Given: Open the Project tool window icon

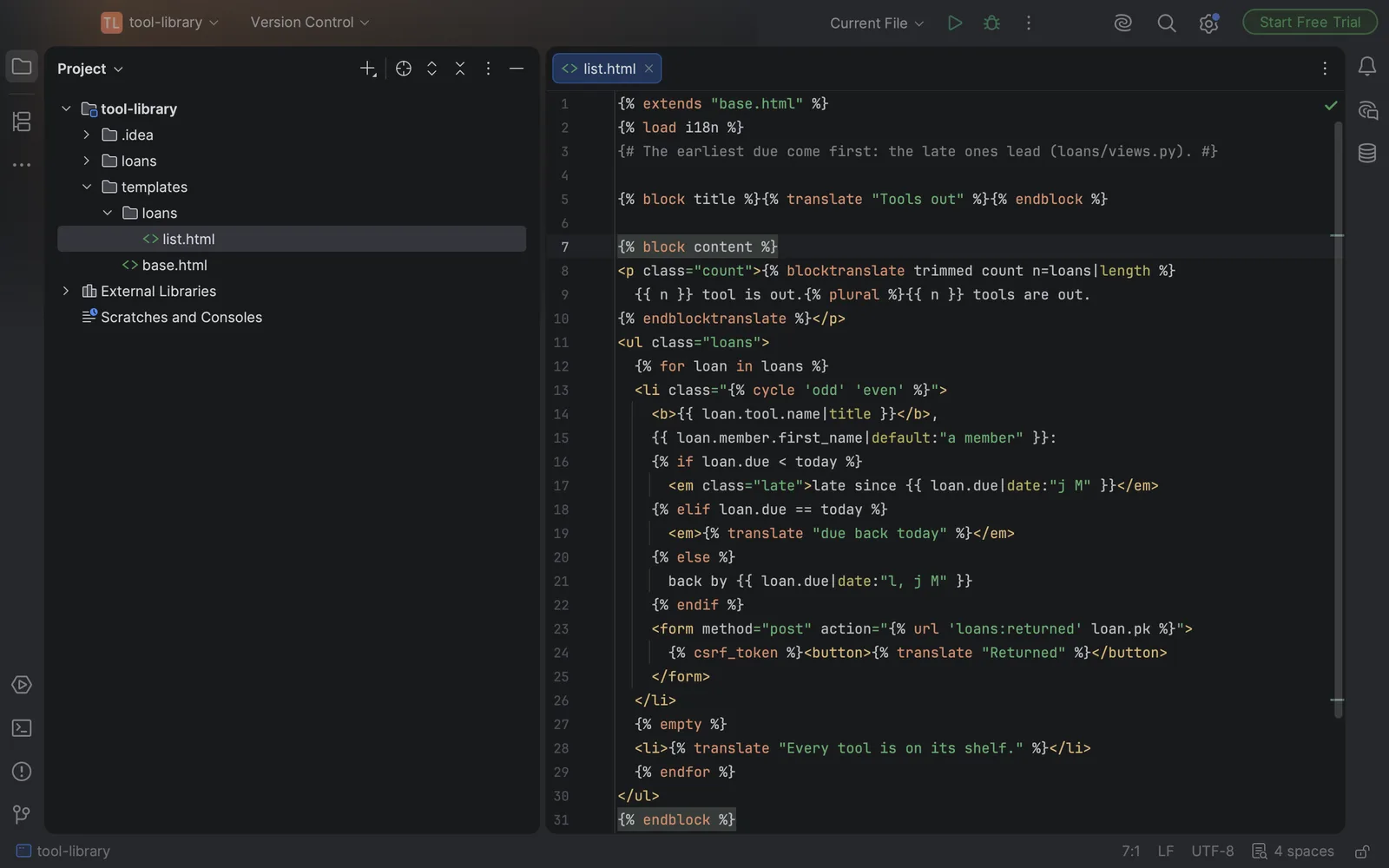Looking at the screenshot, I should (x=22, y=67).
